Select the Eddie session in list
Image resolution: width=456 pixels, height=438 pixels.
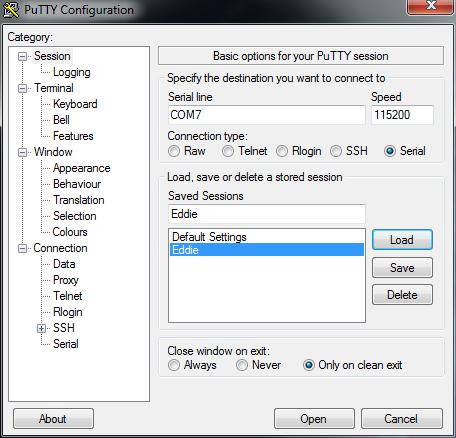click(267, 250)
